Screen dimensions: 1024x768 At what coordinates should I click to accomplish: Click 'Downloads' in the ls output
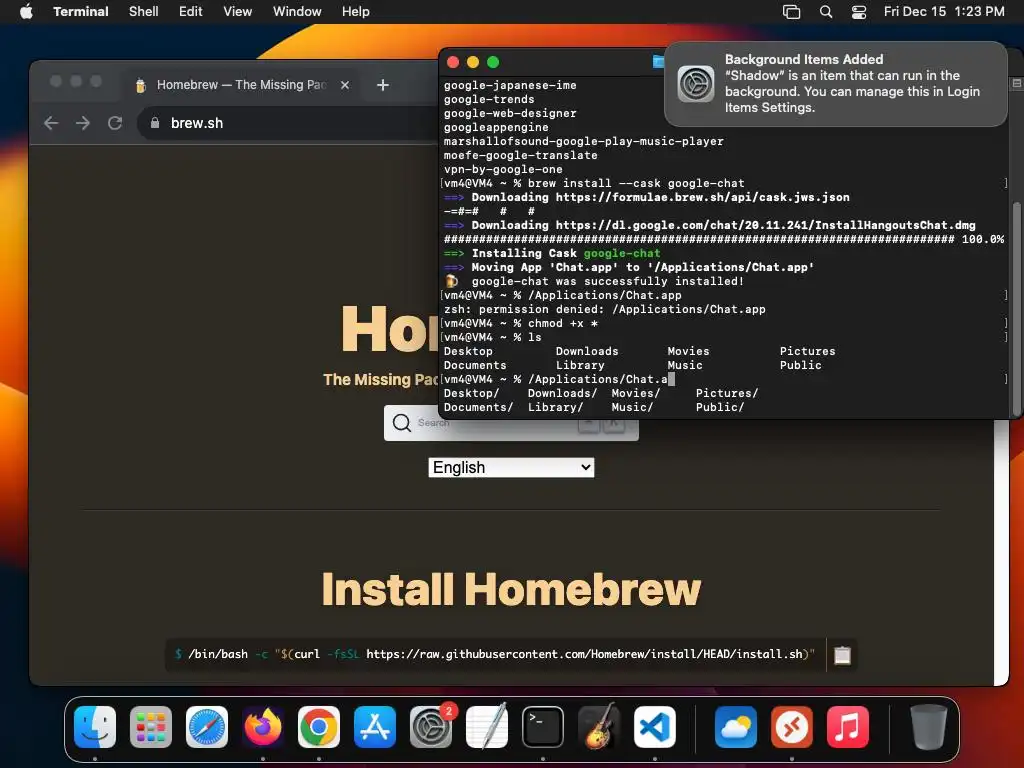click(586, 351)
